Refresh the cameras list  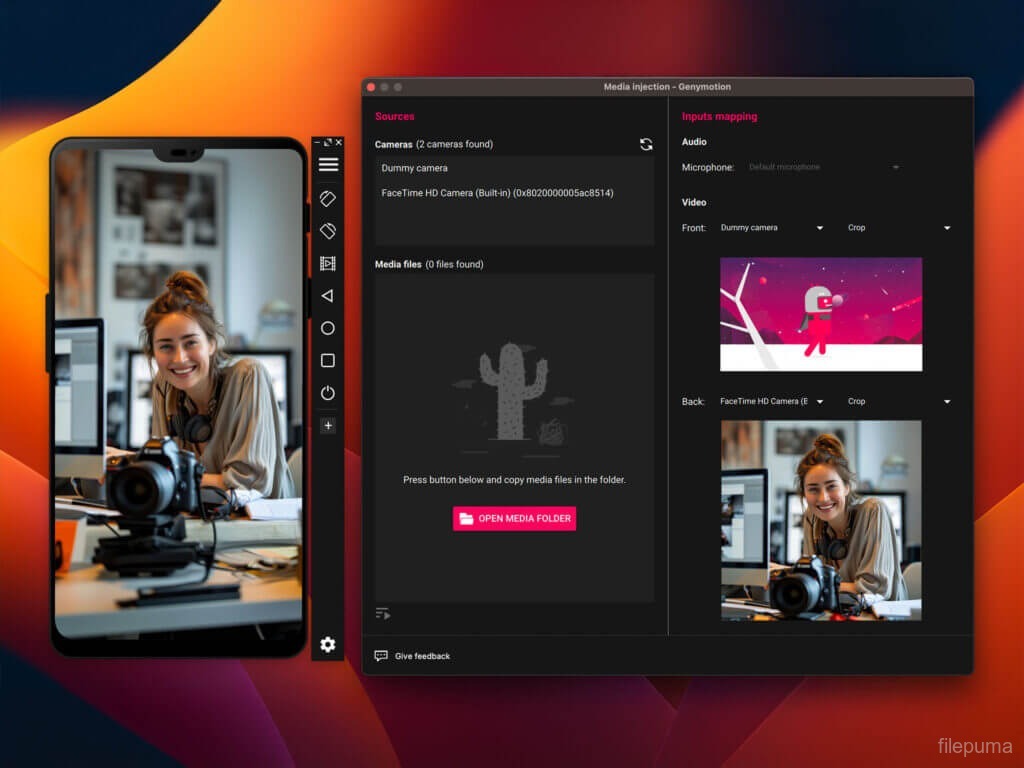point(646,144)
